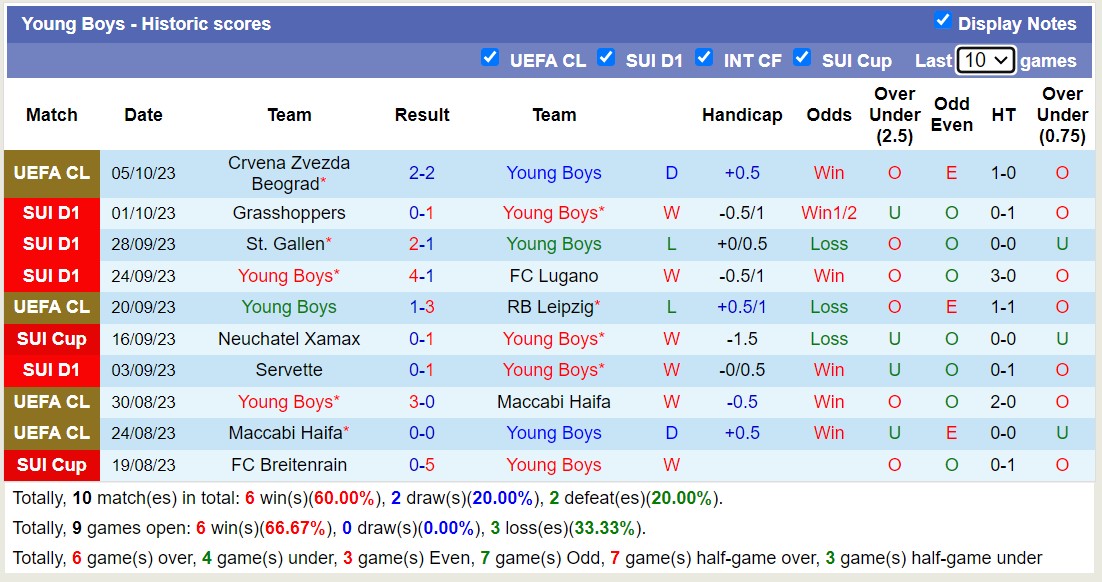Disable the SUI D1 filter checkbox

(x=607, y=59)
